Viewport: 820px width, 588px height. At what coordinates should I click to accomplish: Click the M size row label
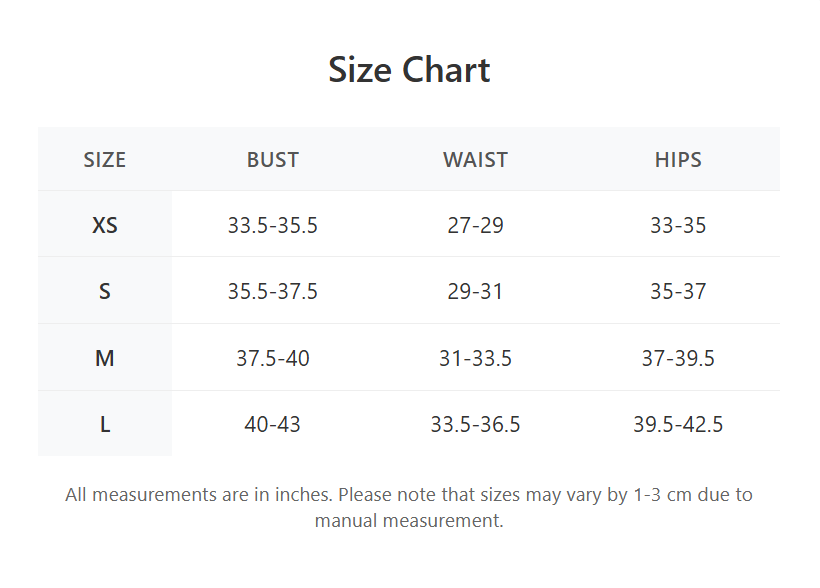[x=105, y=358]
